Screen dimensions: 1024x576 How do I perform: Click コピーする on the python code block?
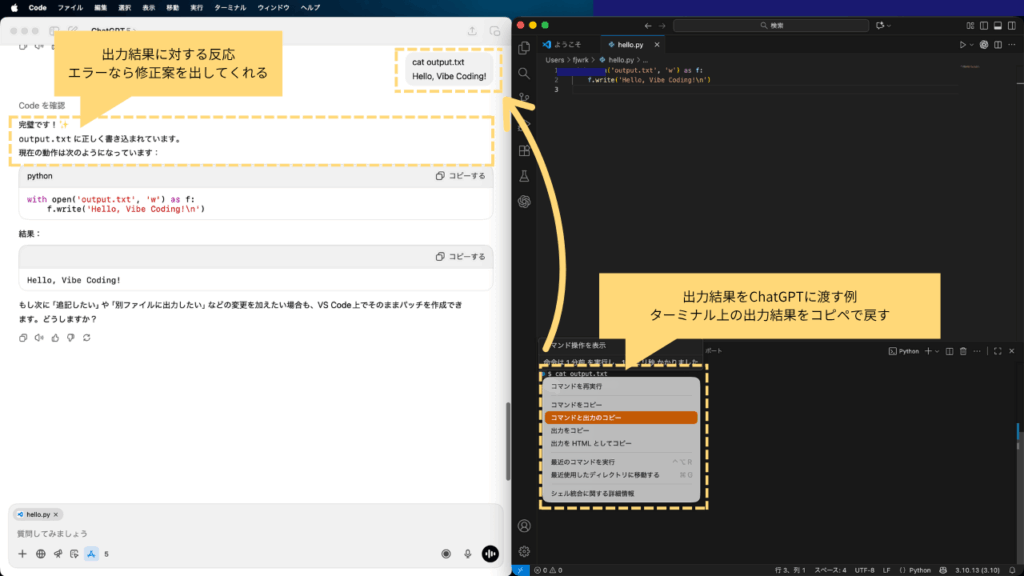coord(461,176)
